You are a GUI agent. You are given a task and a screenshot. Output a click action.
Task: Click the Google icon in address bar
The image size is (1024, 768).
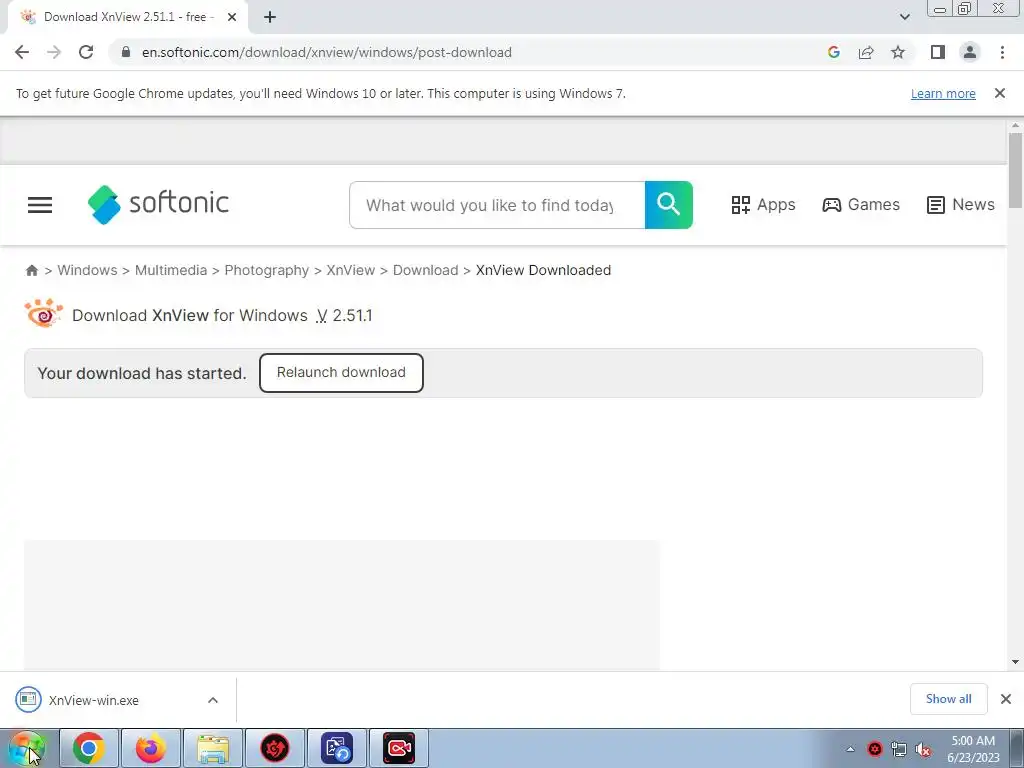(x=833, y=52)
